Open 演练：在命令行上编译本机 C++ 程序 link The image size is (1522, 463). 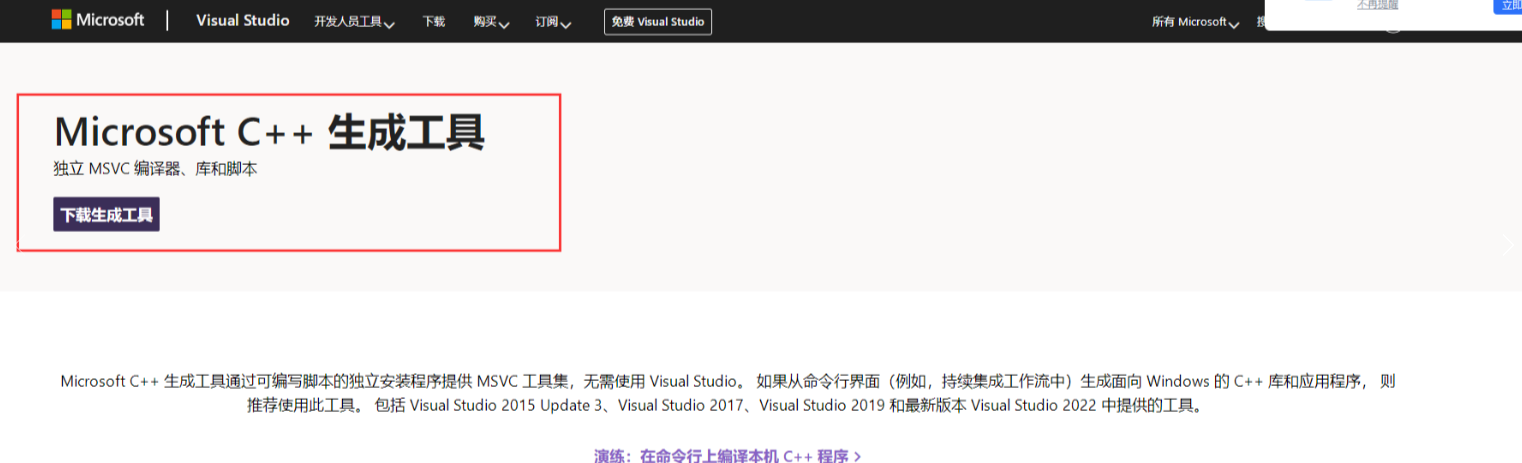coord(728,455)
